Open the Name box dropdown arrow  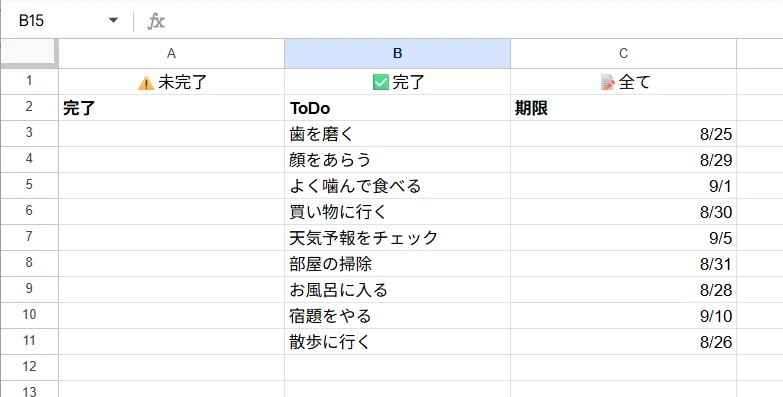click(113, 20)
